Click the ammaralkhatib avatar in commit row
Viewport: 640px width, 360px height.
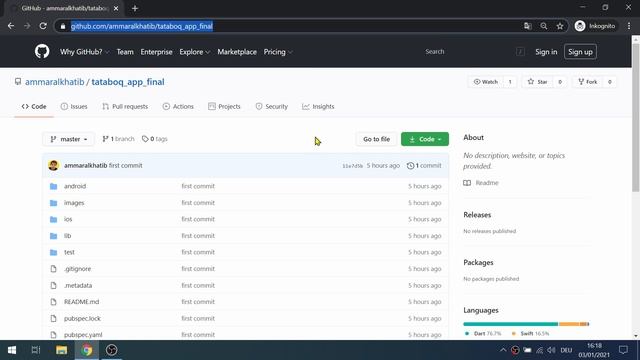click(53, 165)
